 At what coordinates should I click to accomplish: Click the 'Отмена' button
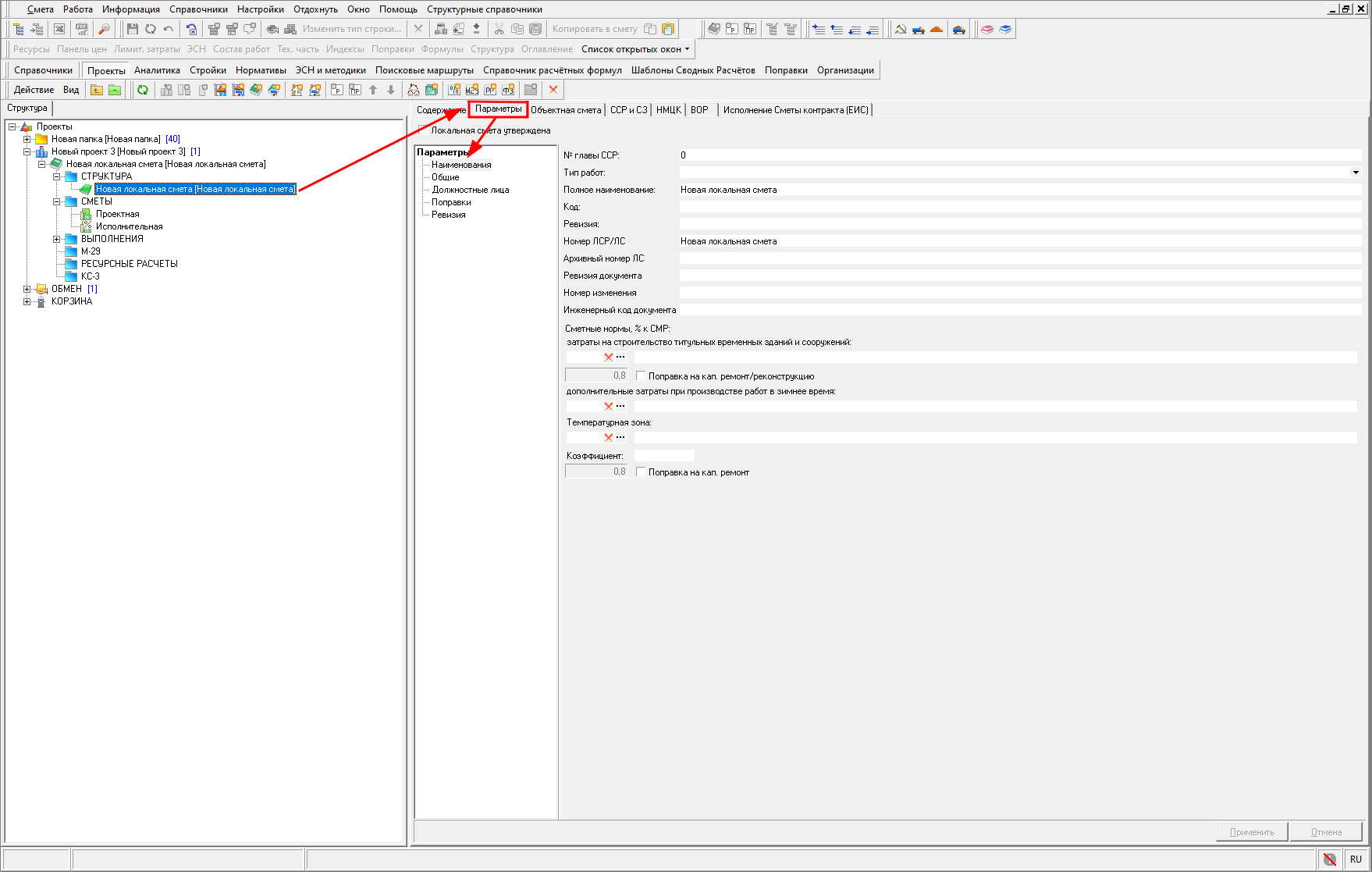[1325, 831]
